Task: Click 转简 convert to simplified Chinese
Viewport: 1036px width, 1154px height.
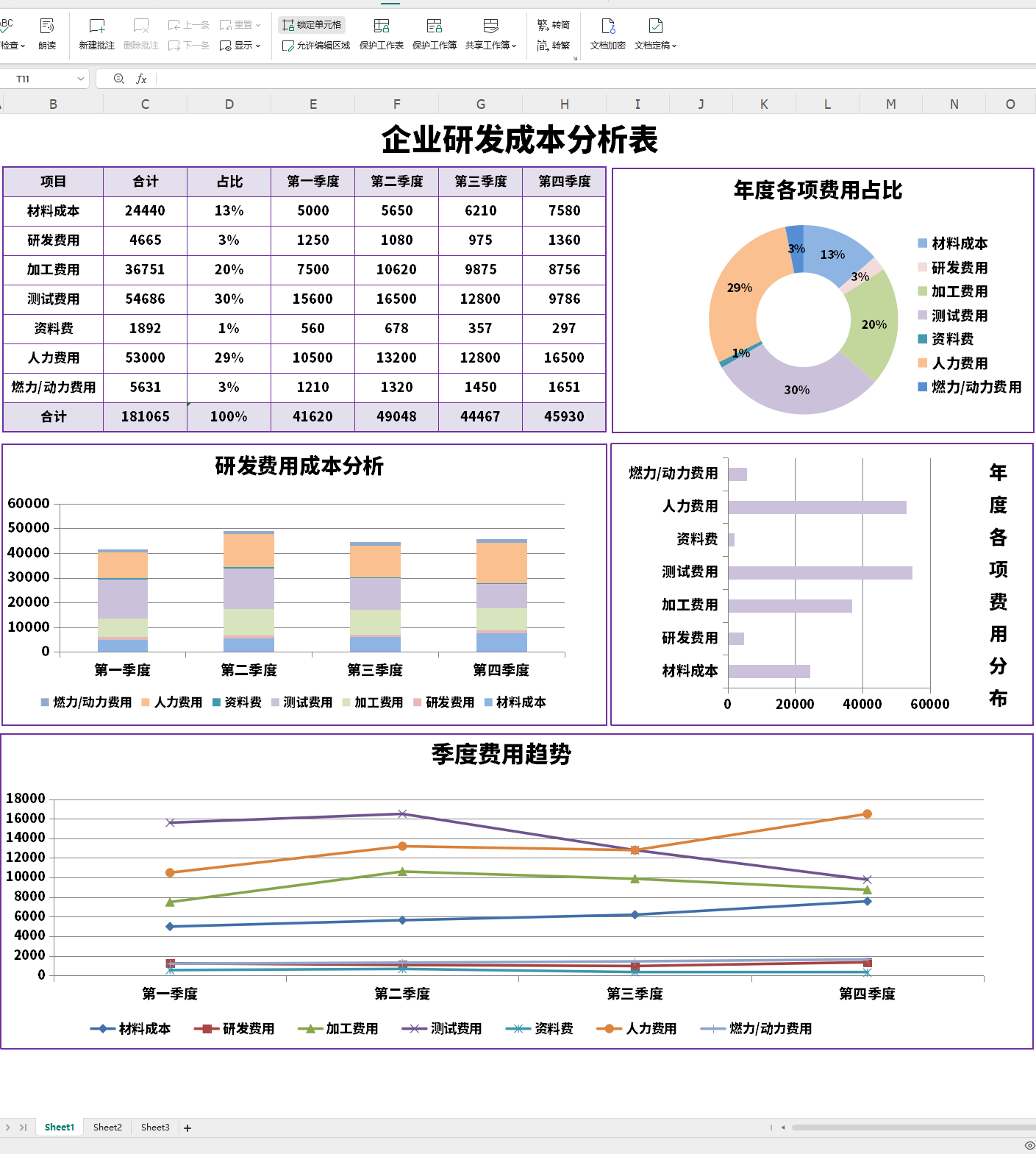Action: [x=554, y=25]
